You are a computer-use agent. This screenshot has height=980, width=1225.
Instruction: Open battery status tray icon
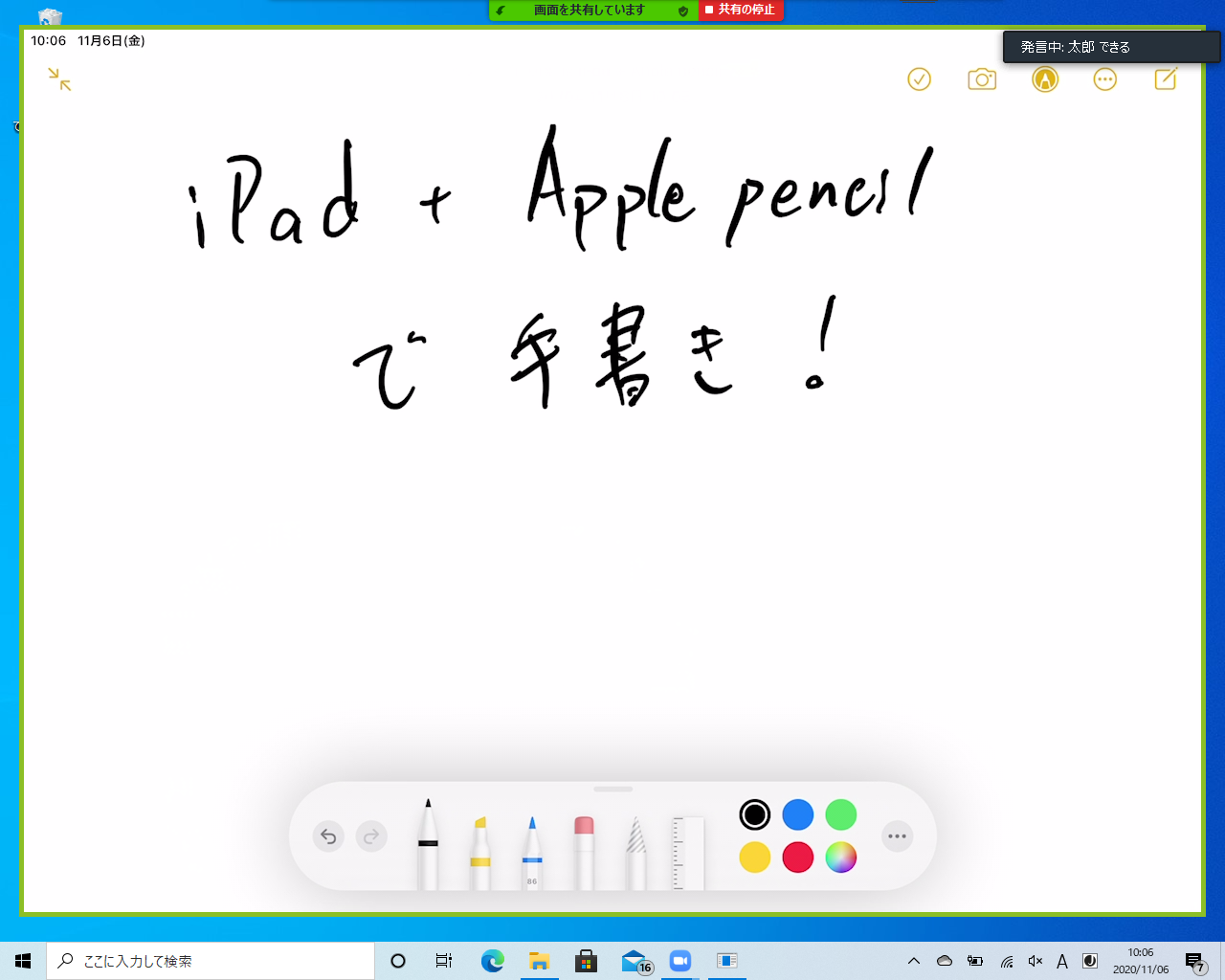pos(975,961)
